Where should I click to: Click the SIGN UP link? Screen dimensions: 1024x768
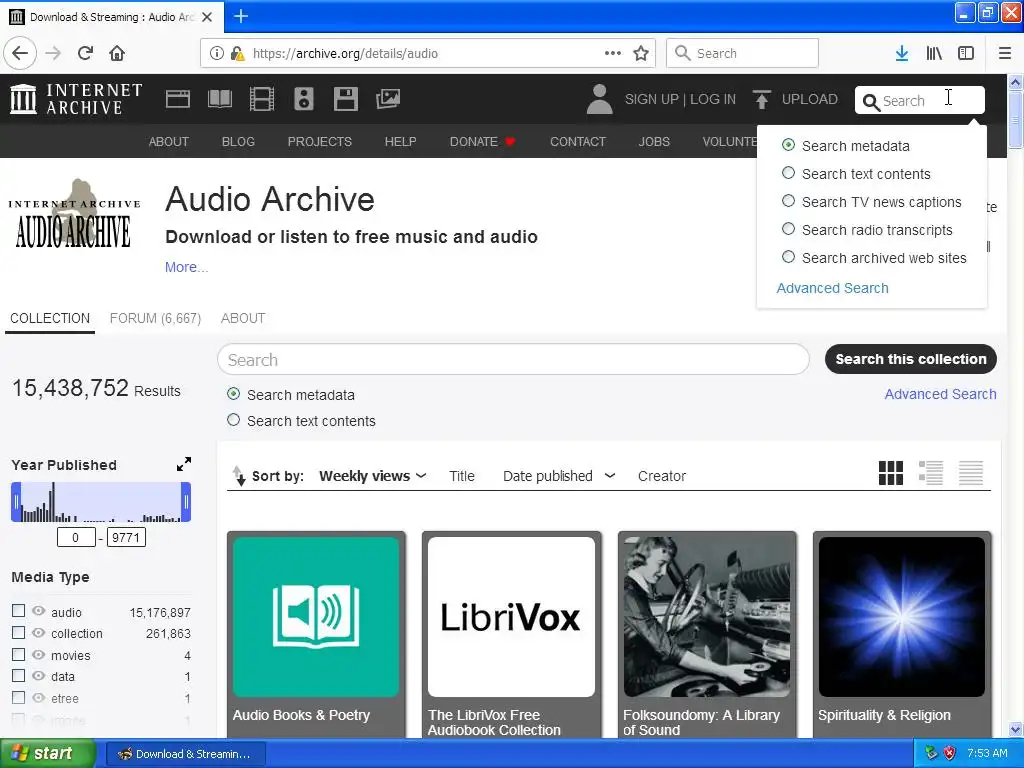pos(651,99)
